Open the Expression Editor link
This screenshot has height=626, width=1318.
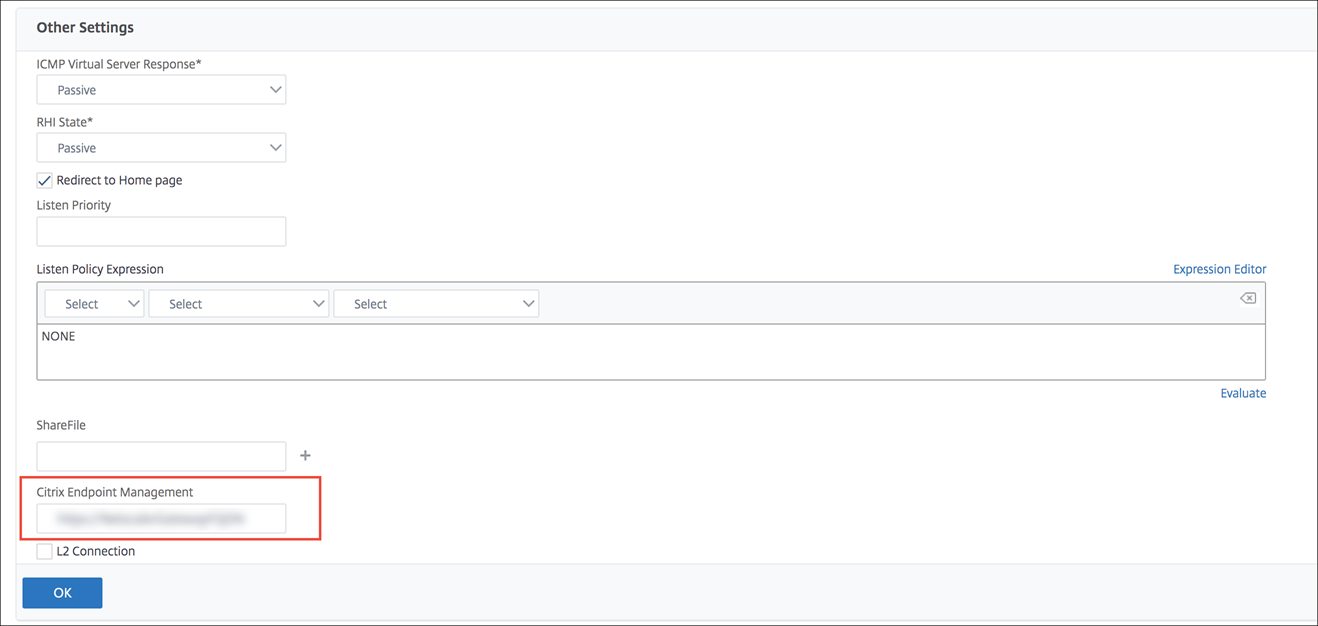(x=1219, y=269)
